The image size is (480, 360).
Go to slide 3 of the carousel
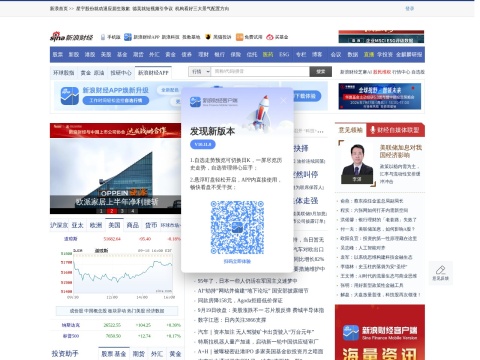[122, 211]
